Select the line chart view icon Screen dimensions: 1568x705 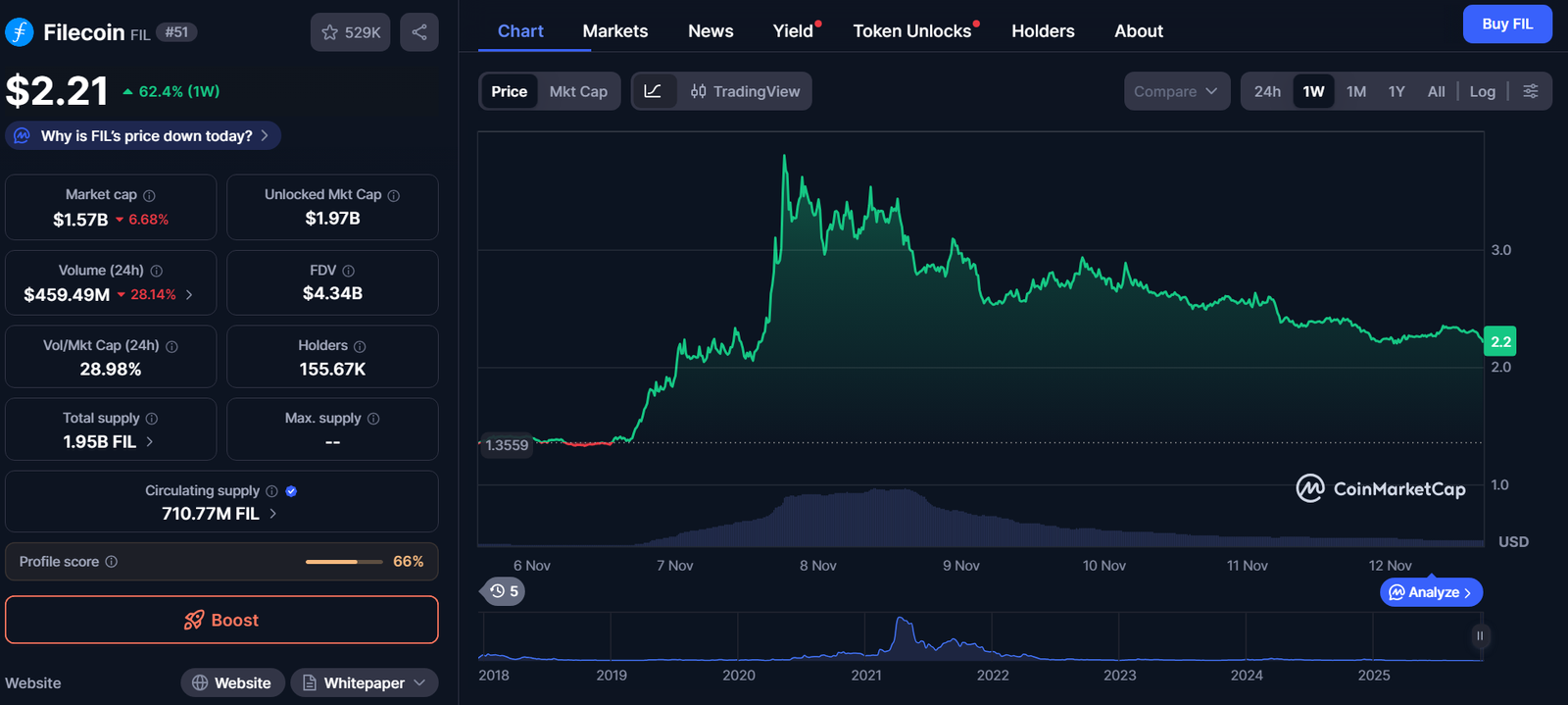(x=653, y=91)
